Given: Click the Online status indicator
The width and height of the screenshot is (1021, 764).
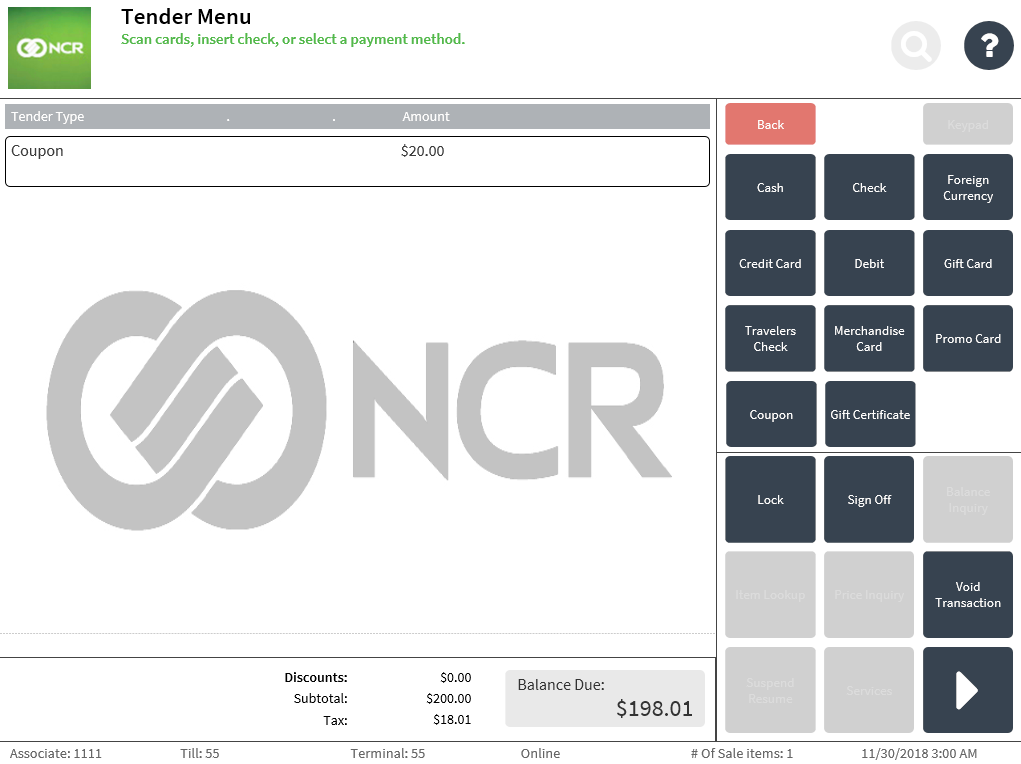Looking at the screenshot, I should (x=540, y=754).
